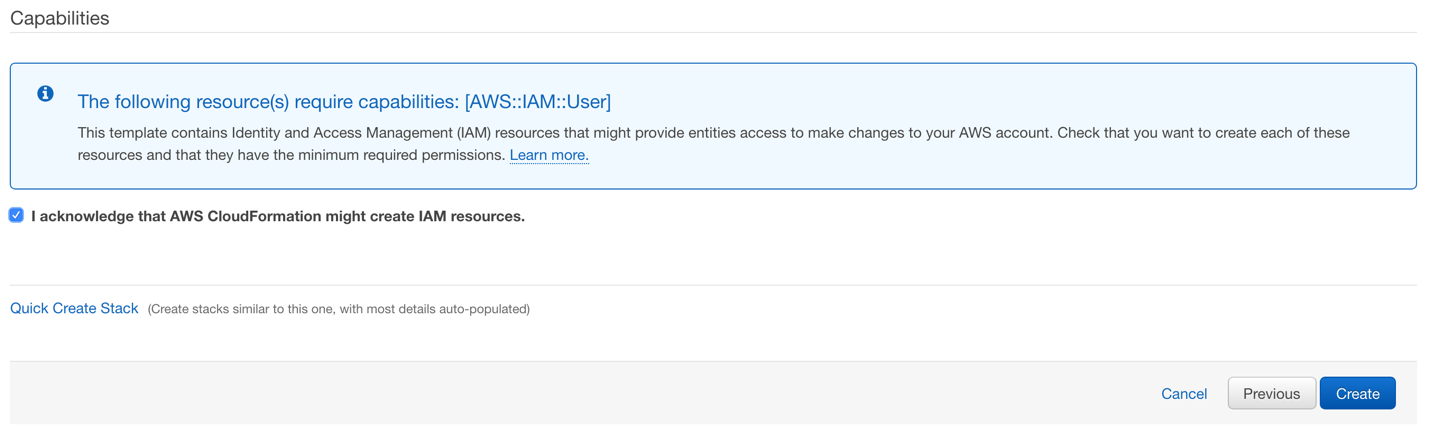Viewport: 1430px width, 434px height.
Task: Click the [AWS::IAM::User] text in the alert title
Action: (538, 101)
